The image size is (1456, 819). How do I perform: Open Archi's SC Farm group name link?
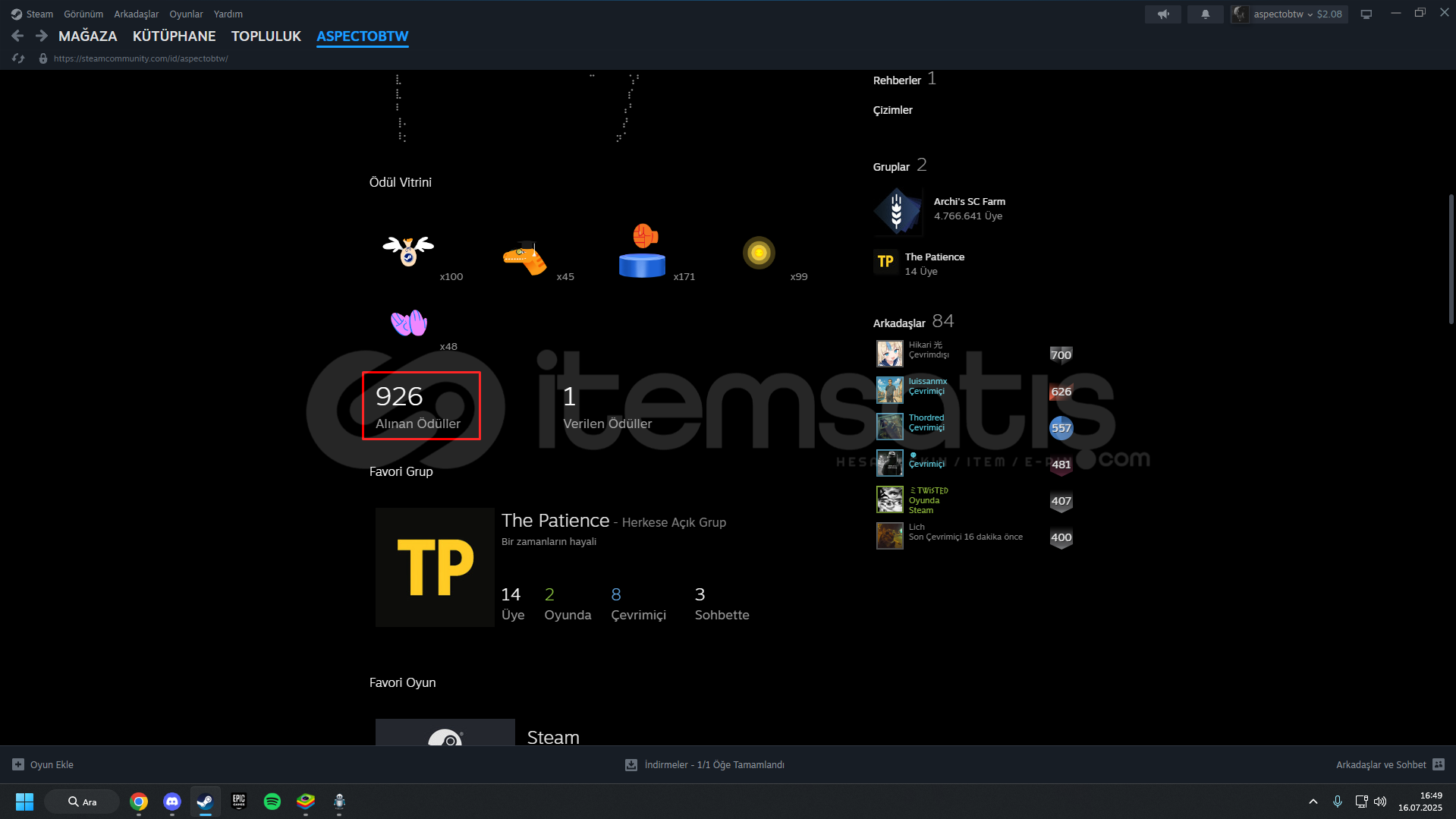tap(970, 201)
